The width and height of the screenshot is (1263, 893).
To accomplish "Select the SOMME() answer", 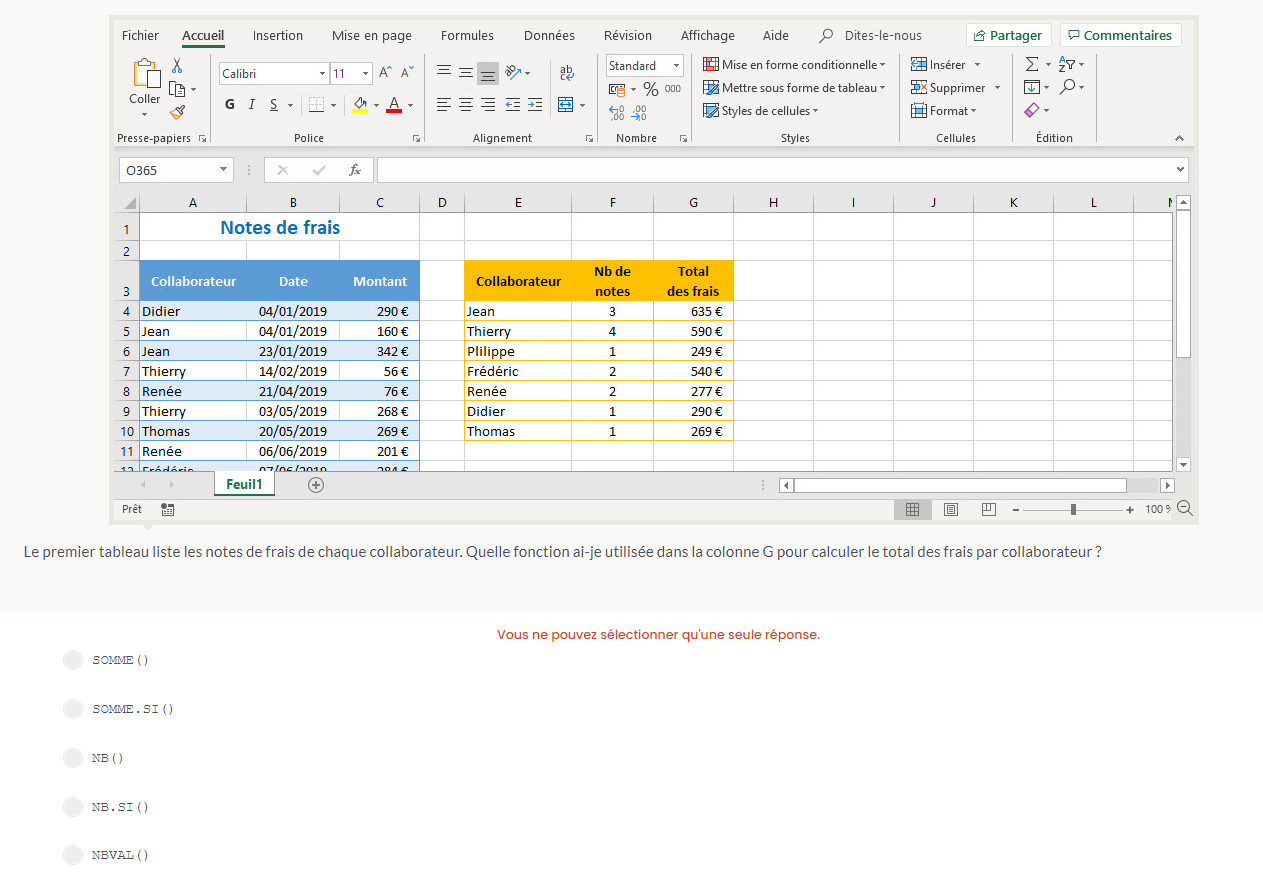I will (x=73, y=660).
